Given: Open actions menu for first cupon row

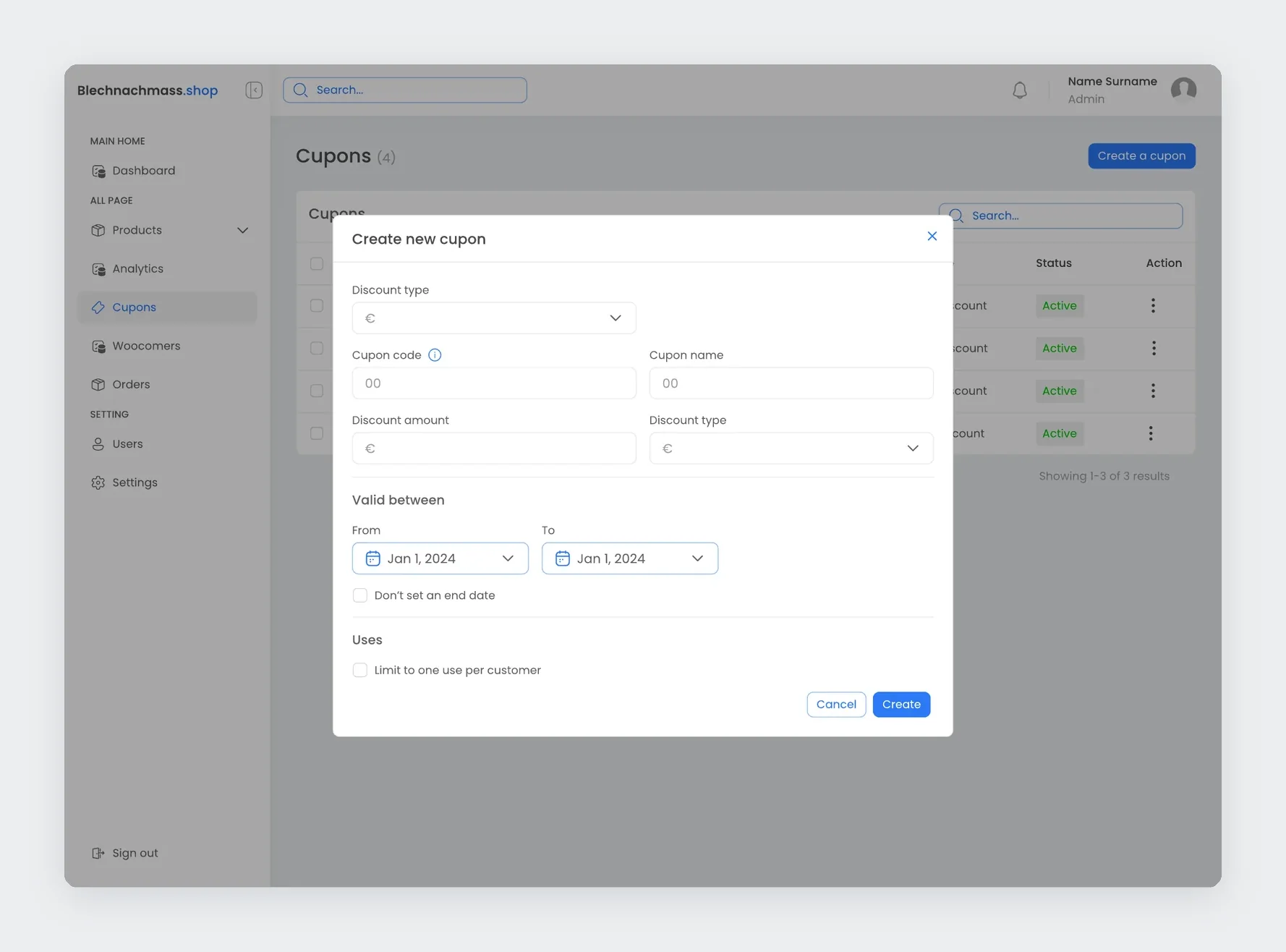Looking at the screenshot, I should point(1153,305).
